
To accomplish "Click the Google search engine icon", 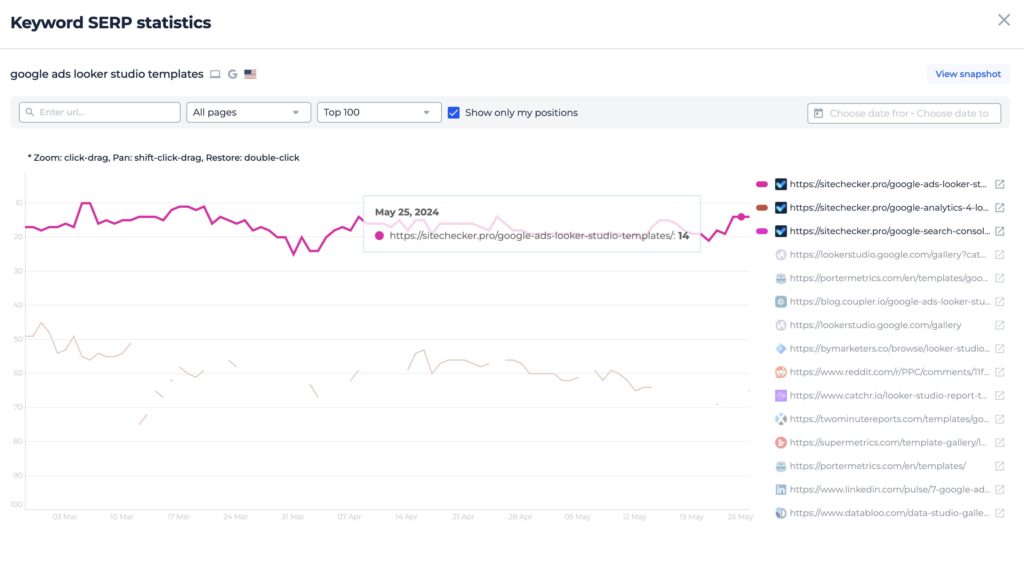I will tap(232, 74).
